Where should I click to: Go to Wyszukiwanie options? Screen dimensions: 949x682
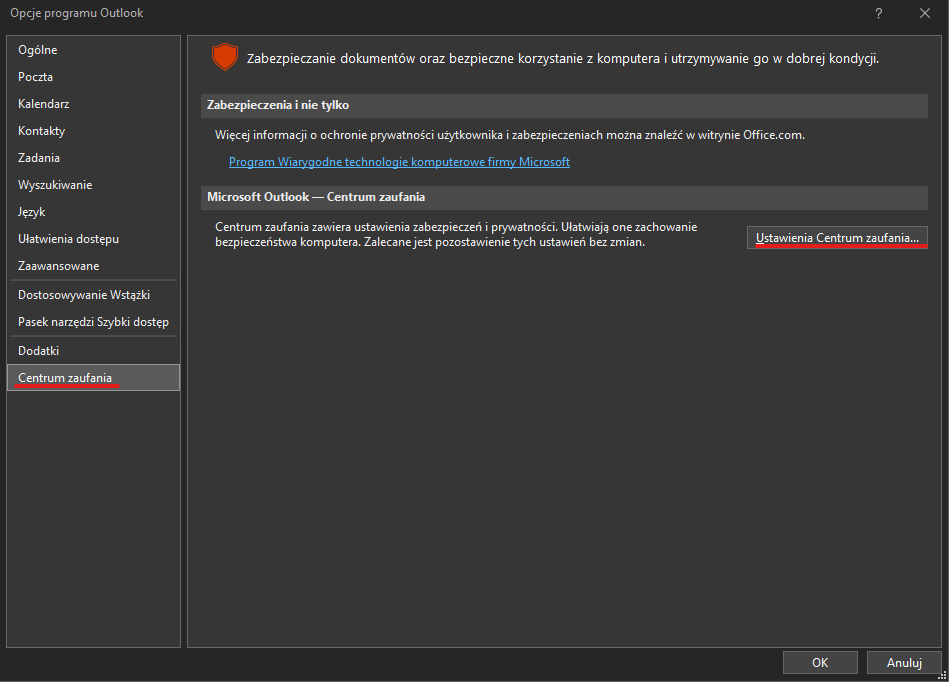(x=55, y=185)
